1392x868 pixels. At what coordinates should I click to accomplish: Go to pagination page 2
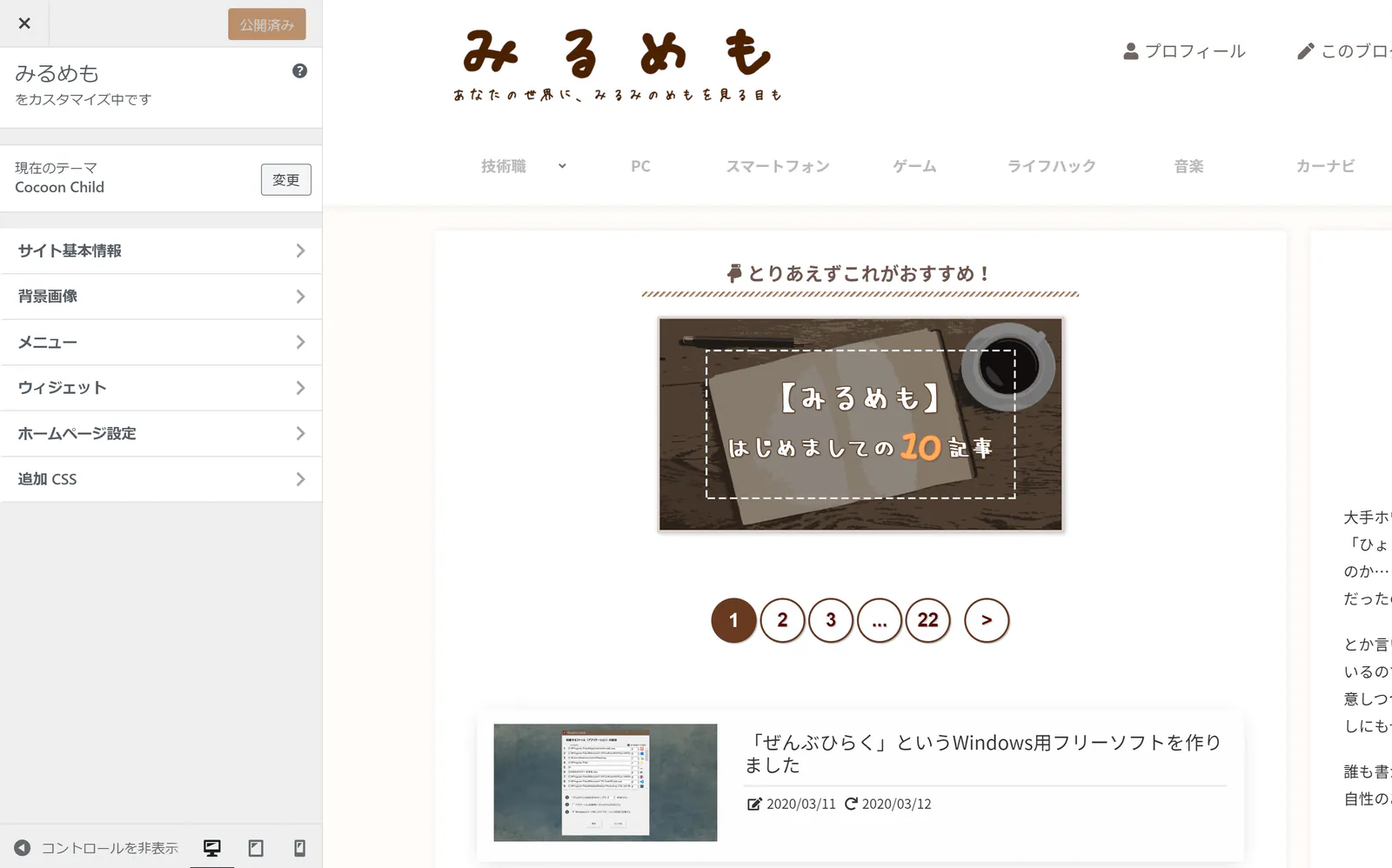tap(782, 620)
